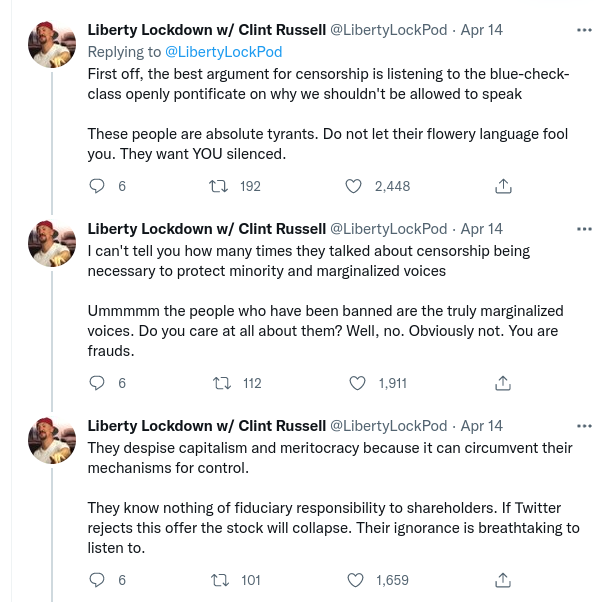Click the third tweet's profile avatar

(53, 439)
